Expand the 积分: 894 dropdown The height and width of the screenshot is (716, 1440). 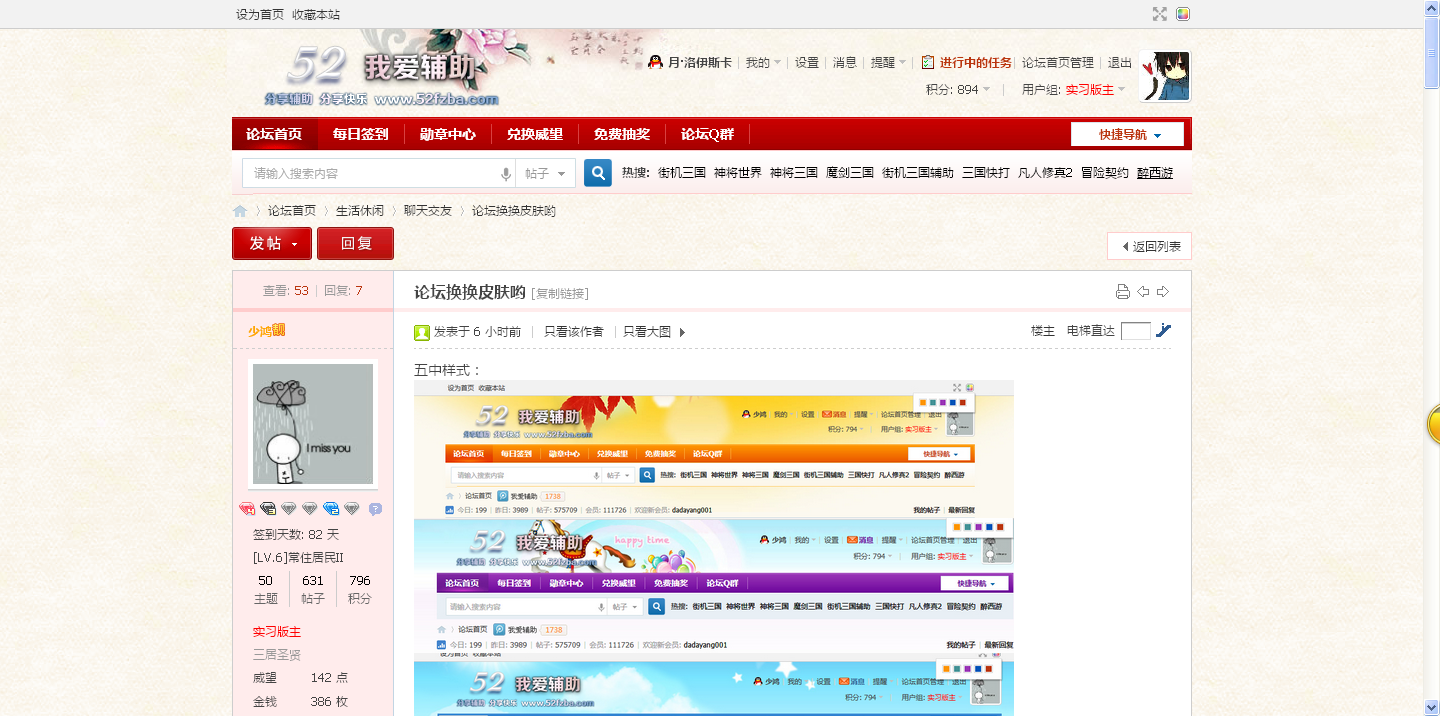tap(958, 89)
